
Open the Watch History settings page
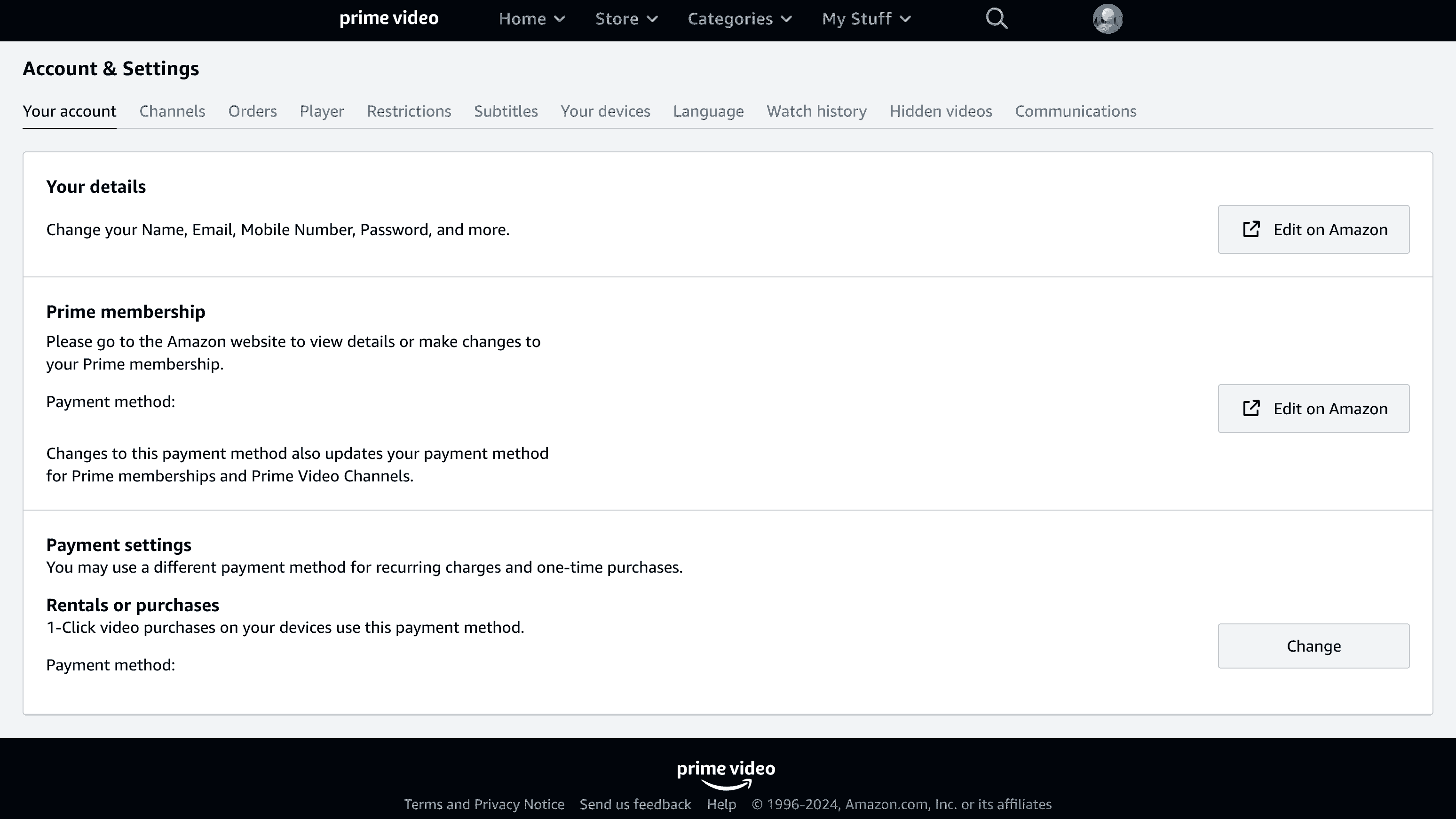point(816,111)
